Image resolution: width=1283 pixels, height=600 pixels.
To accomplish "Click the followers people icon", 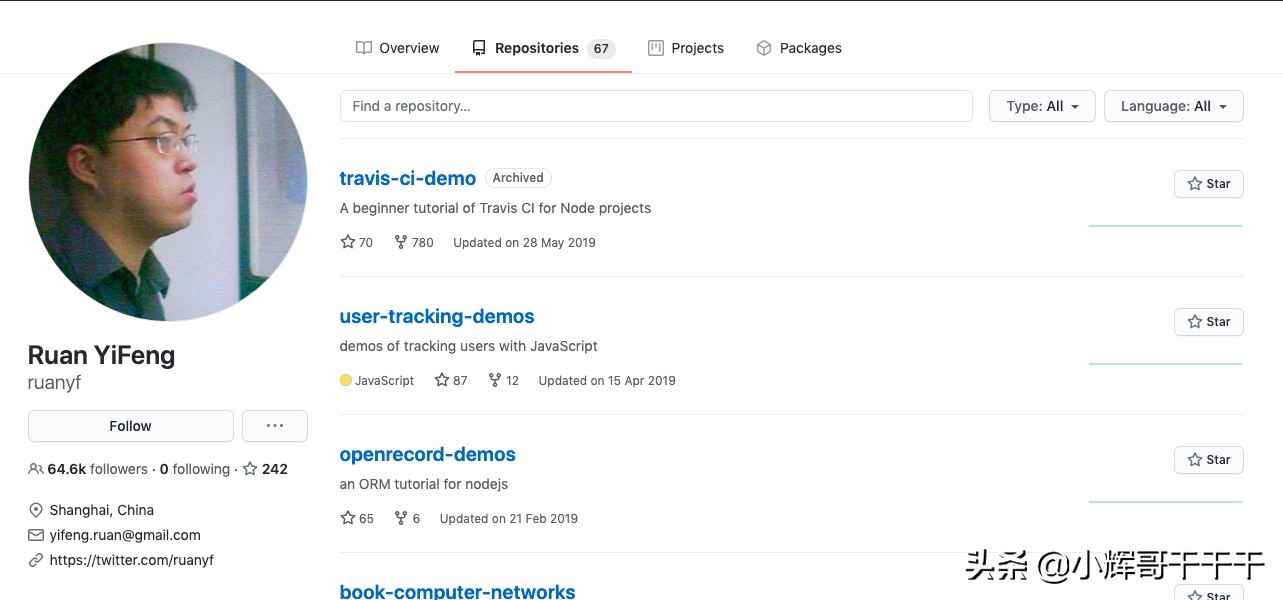I will (x=36, y=469).
